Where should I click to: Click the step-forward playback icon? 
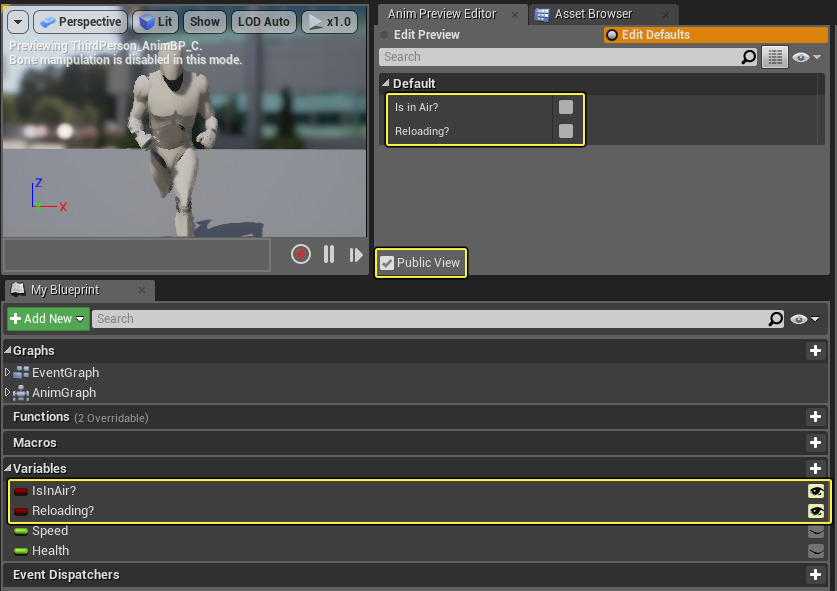coord(356,254)
